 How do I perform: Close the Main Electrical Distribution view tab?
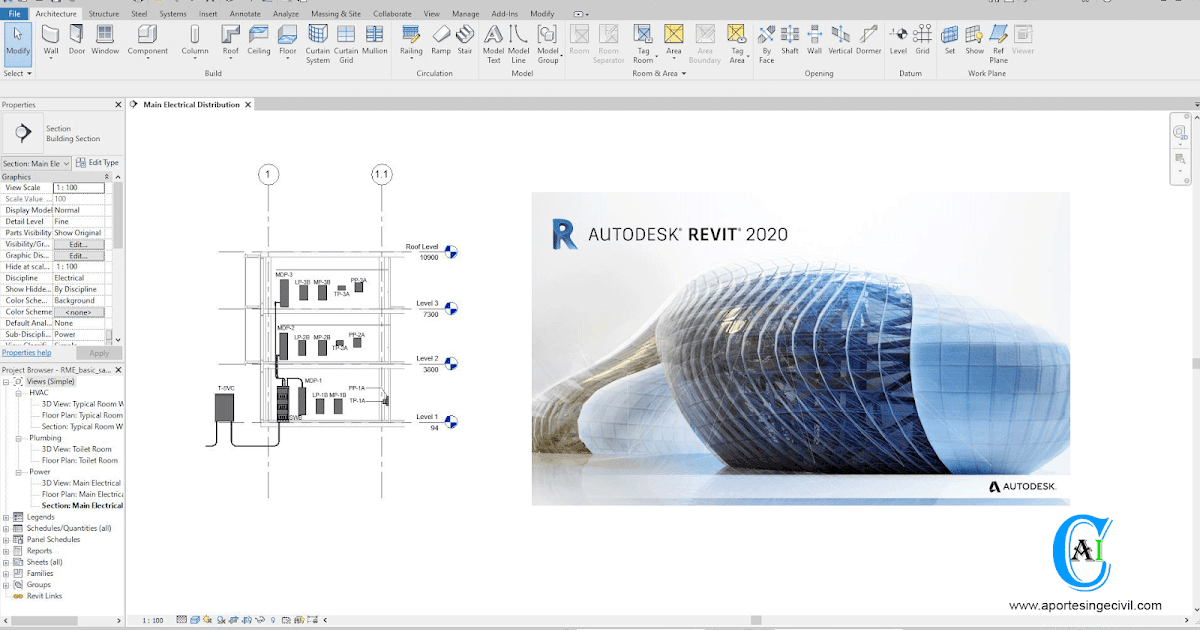(248, 104)
